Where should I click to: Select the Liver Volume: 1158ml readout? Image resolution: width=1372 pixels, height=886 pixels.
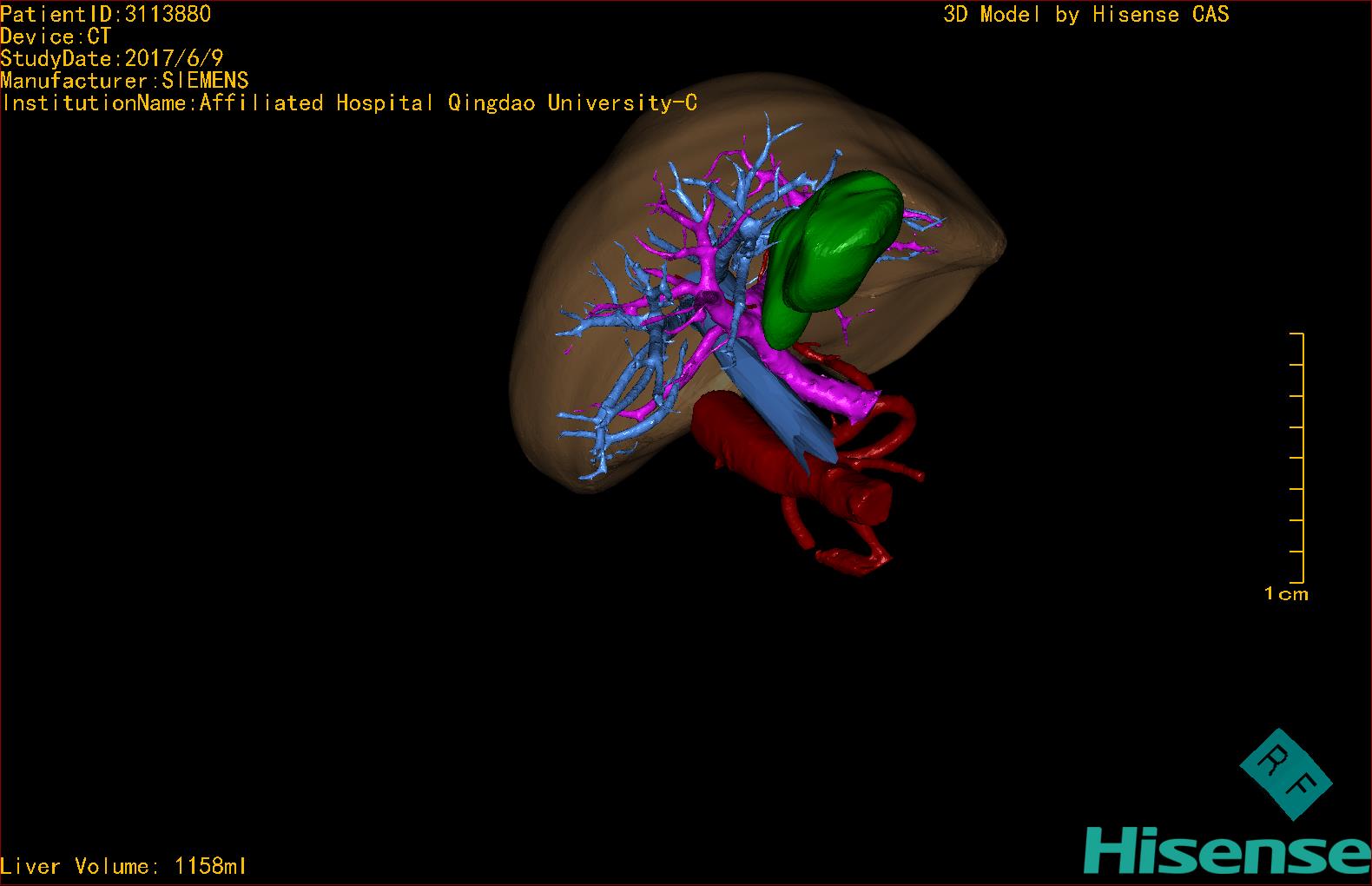point(123,866)
